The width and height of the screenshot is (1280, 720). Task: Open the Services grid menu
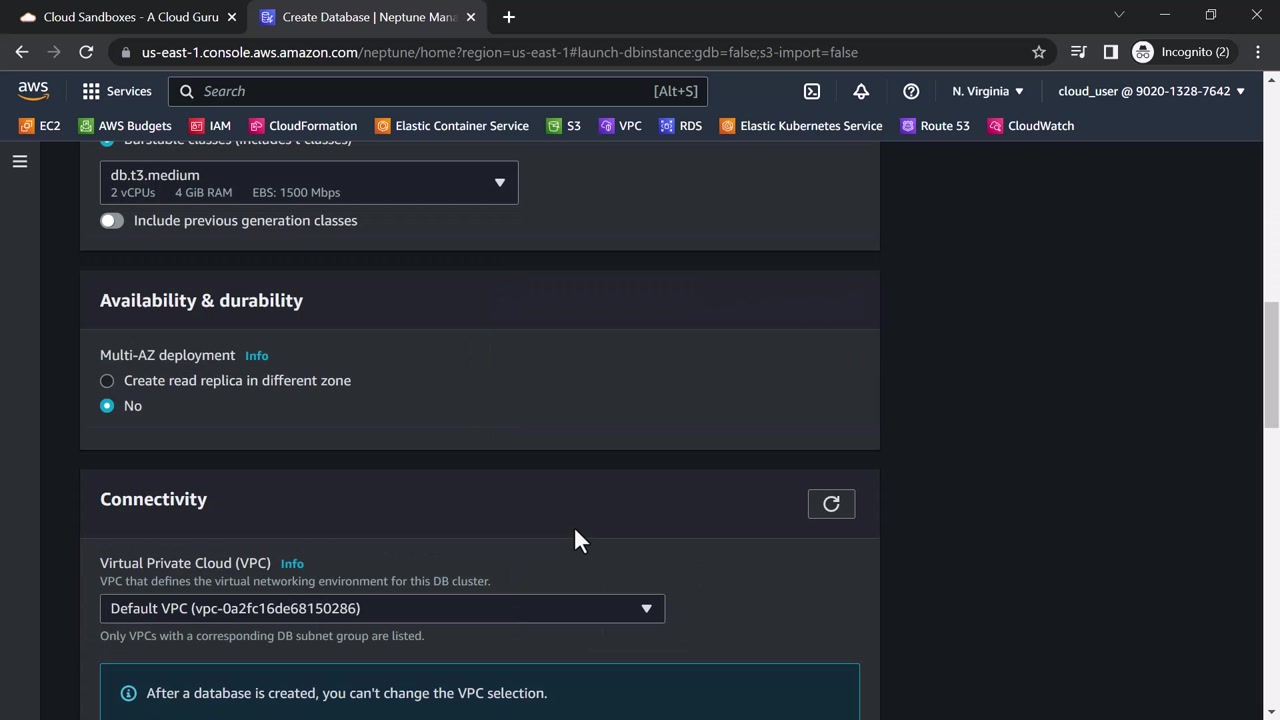click(117, 91)
